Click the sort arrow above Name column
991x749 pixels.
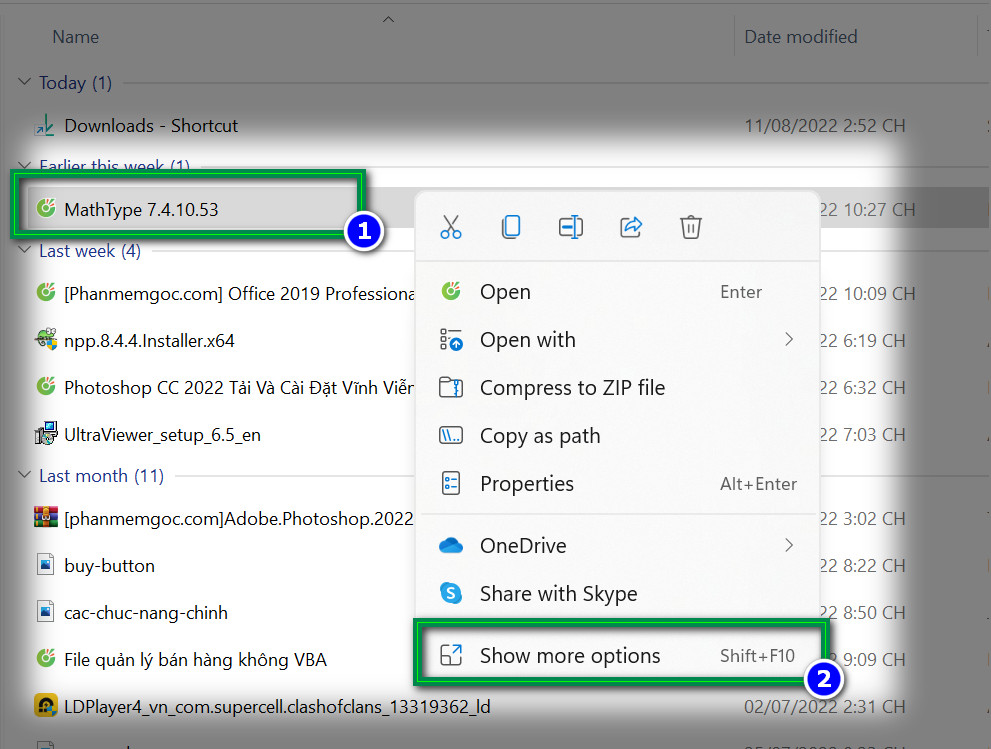coord(389,19)
